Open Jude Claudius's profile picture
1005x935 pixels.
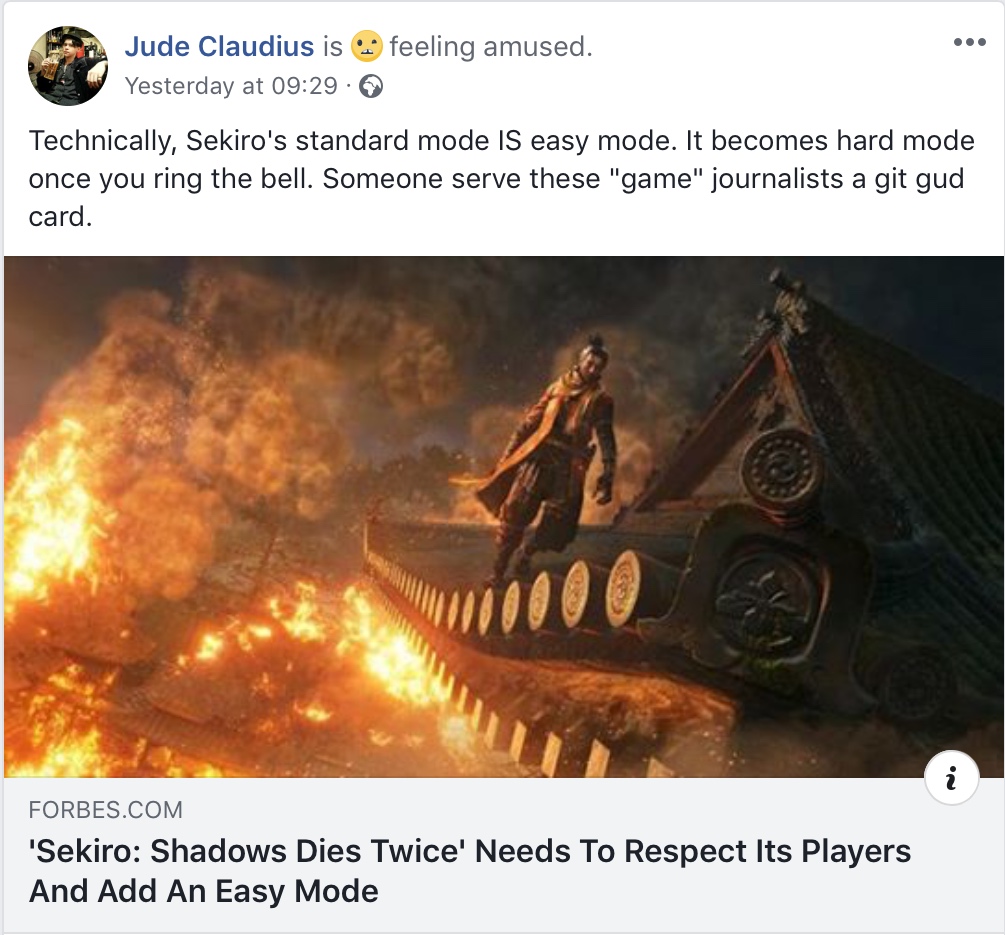pos(68,66)
